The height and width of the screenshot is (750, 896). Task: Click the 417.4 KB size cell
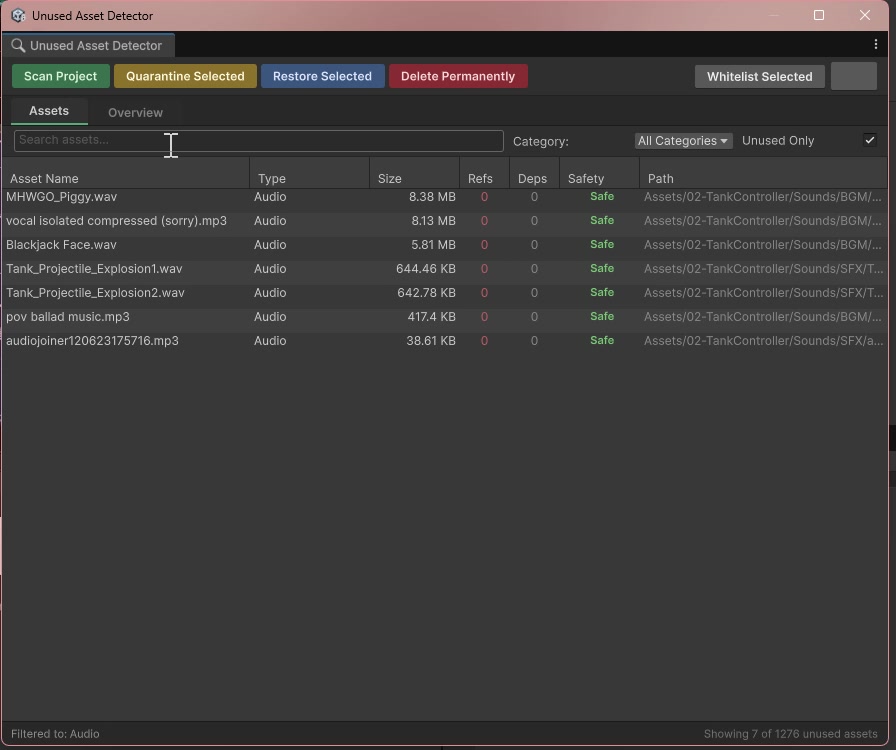tap(431, 317)
